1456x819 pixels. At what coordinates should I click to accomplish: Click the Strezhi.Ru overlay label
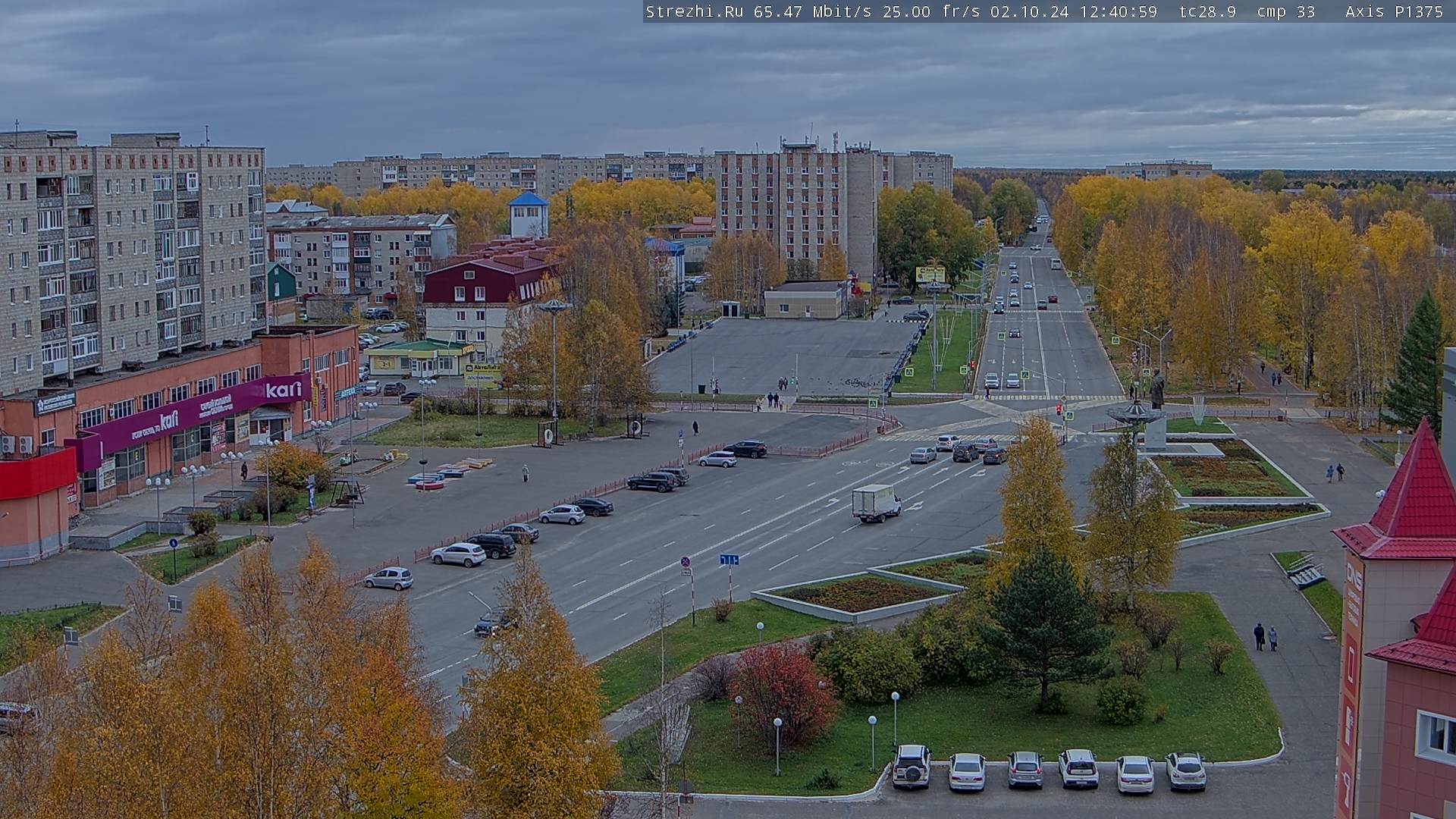pyautogui.click(x=694, y=11)
